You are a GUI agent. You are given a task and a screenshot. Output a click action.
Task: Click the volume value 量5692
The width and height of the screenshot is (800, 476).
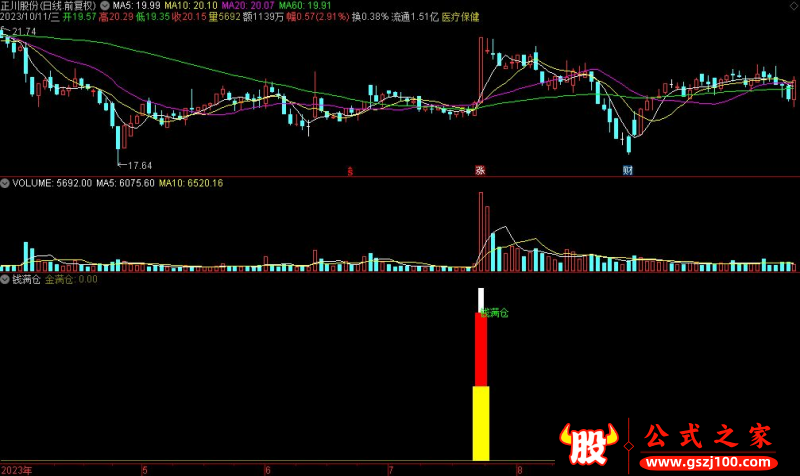(224, 17)
